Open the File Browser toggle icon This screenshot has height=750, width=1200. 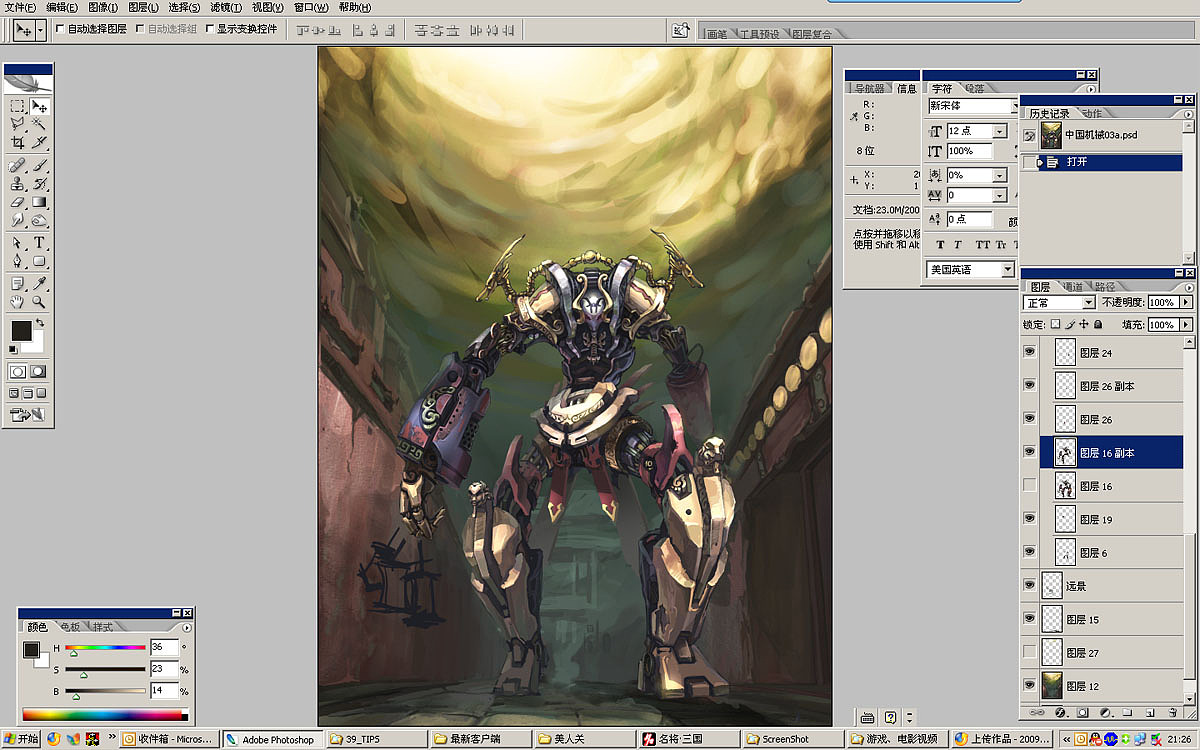(x=681, y=30)
